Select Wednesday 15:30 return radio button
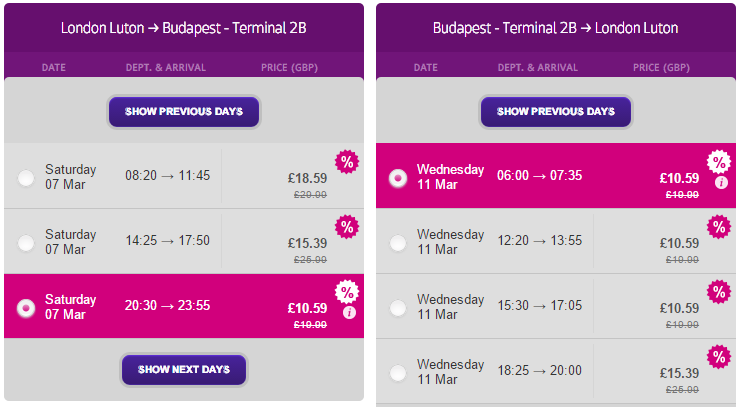The height and width of the screenshot is (407, 737). (x=398, y=308)
